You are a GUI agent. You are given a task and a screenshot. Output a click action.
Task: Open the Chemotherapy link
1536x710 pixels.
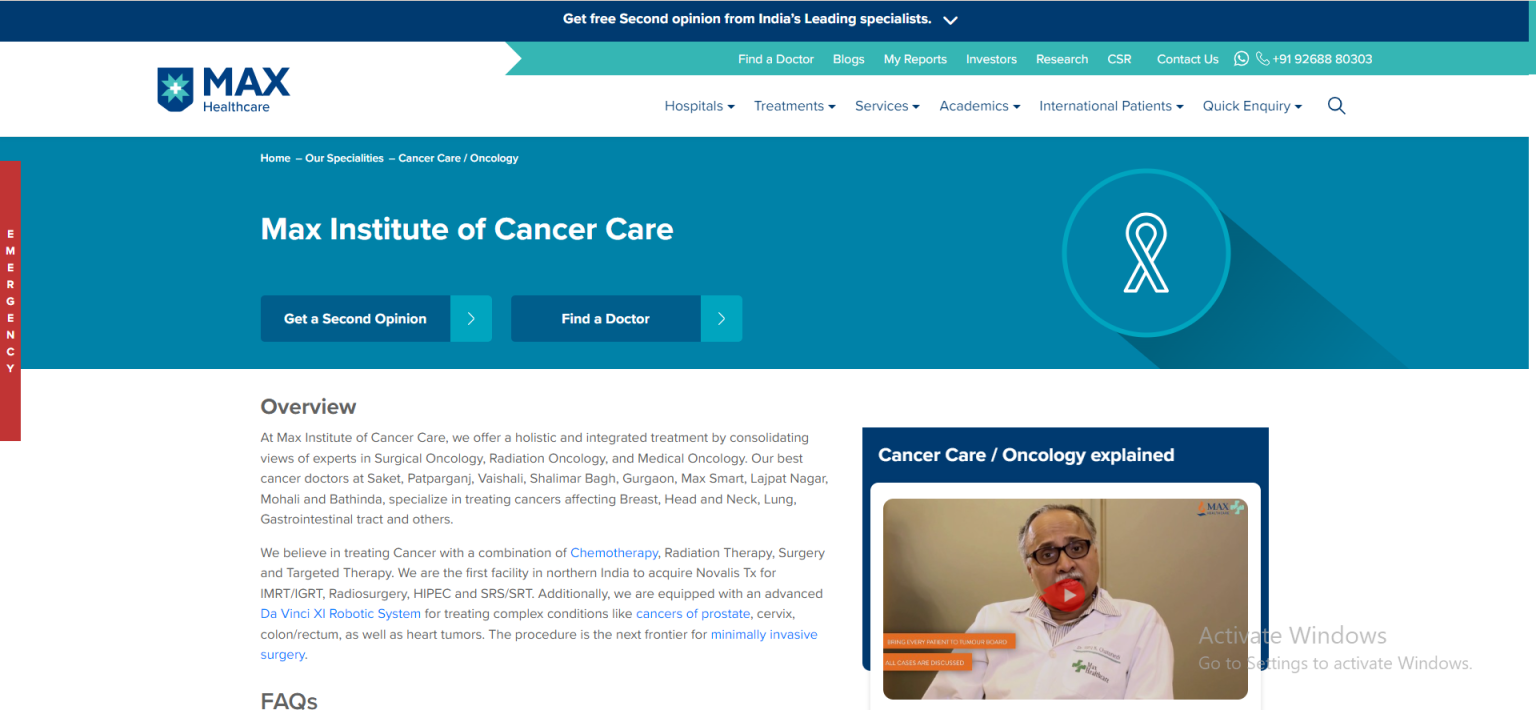[613, 552]
